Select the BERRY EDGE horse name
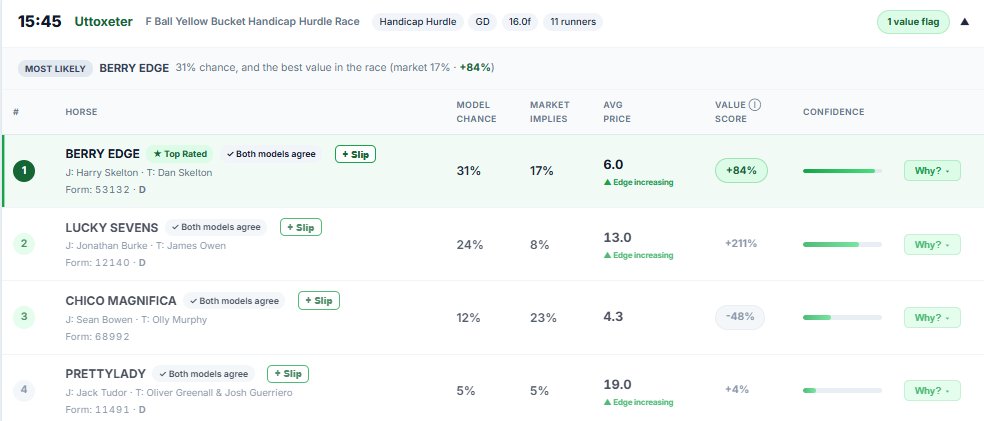Screen dimensions: 984x421 pyautogui.click(x=102, y=154)
